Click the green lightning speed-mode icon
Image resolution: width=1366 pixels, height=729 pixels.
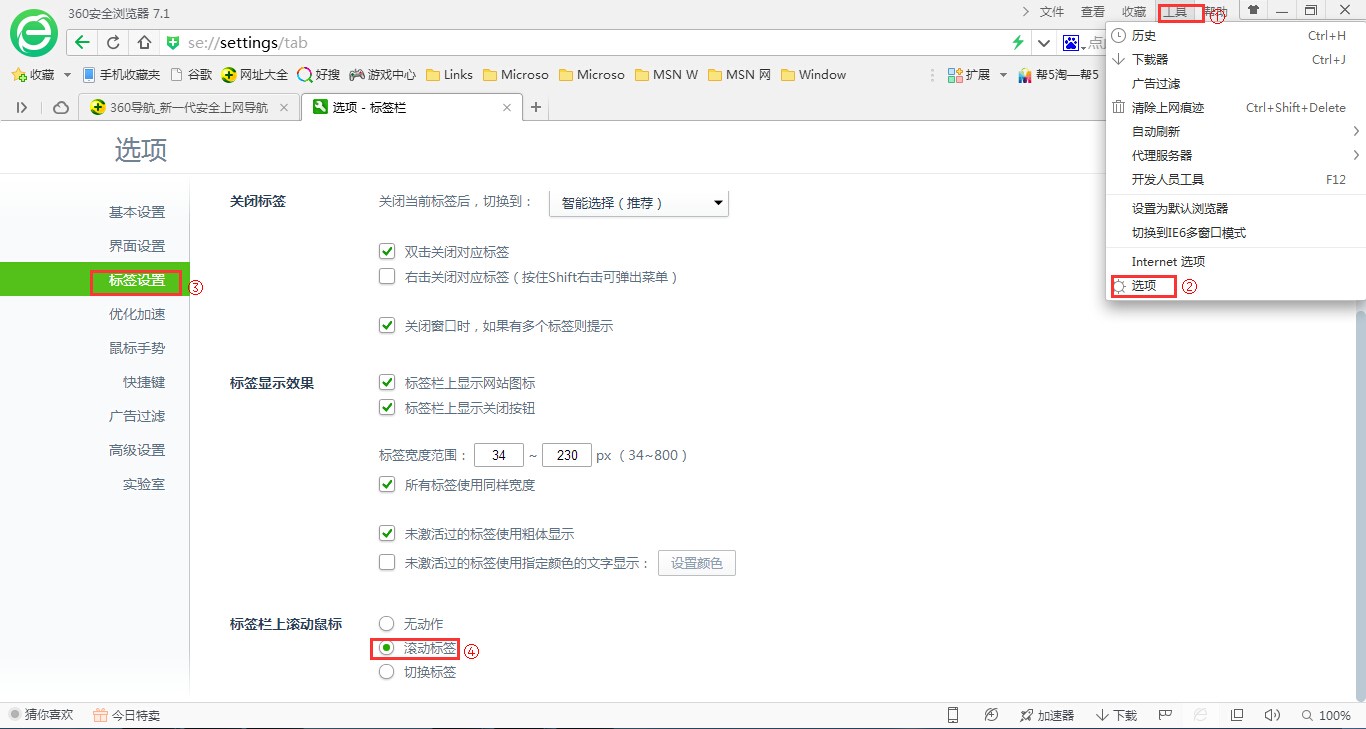(x=1018, y=43)
